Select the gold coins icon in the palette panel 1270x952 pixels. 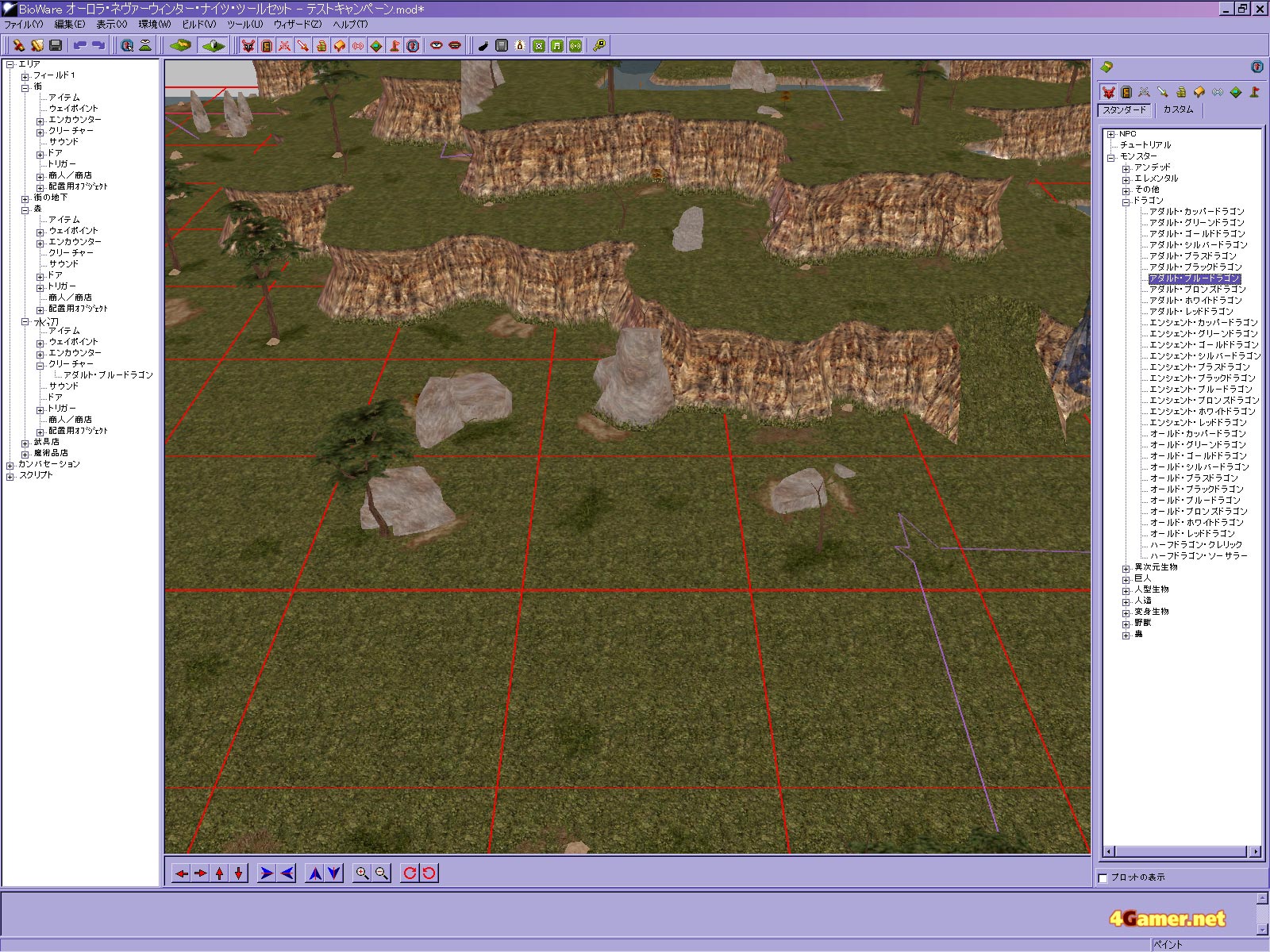tap(1181, 92)
